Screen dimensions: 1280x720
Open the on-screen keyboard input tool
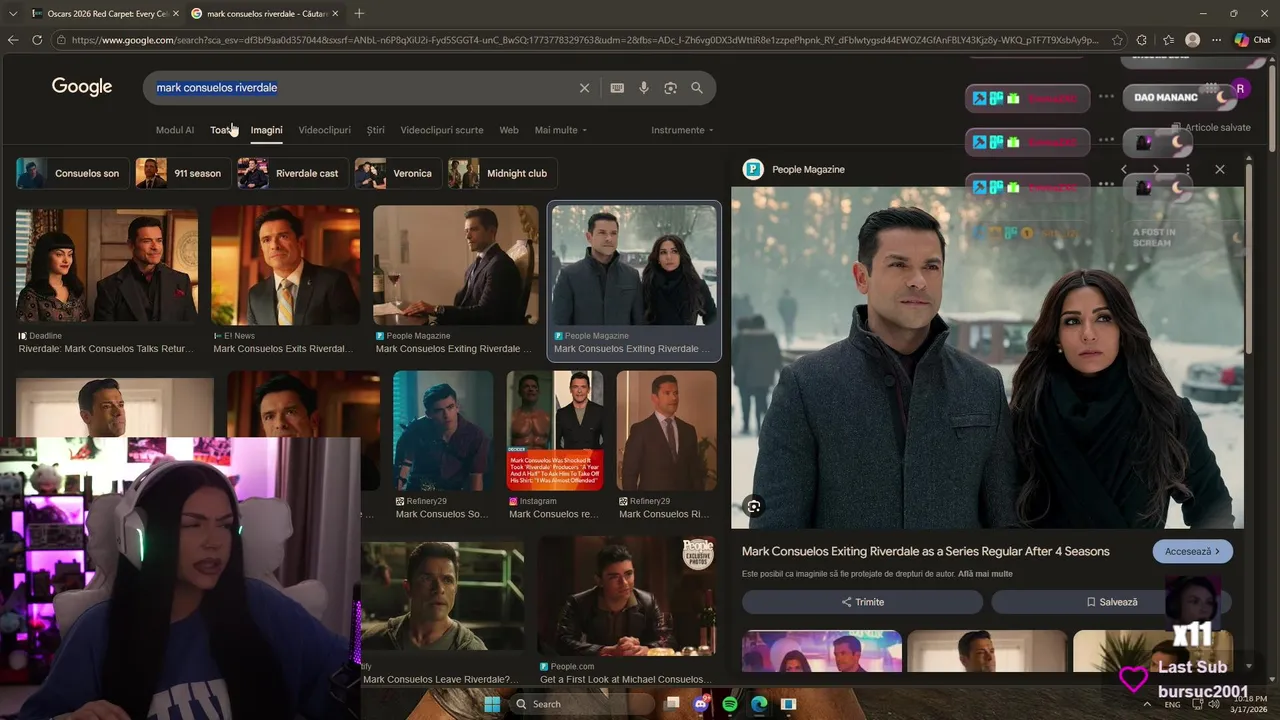617,88
